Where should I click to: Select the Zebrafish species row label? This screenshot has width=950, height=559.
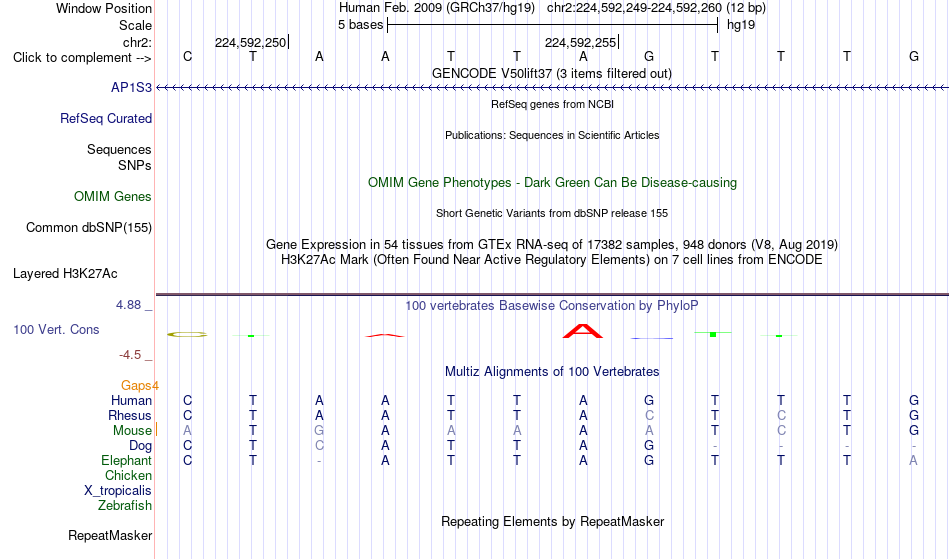(125, 506)
